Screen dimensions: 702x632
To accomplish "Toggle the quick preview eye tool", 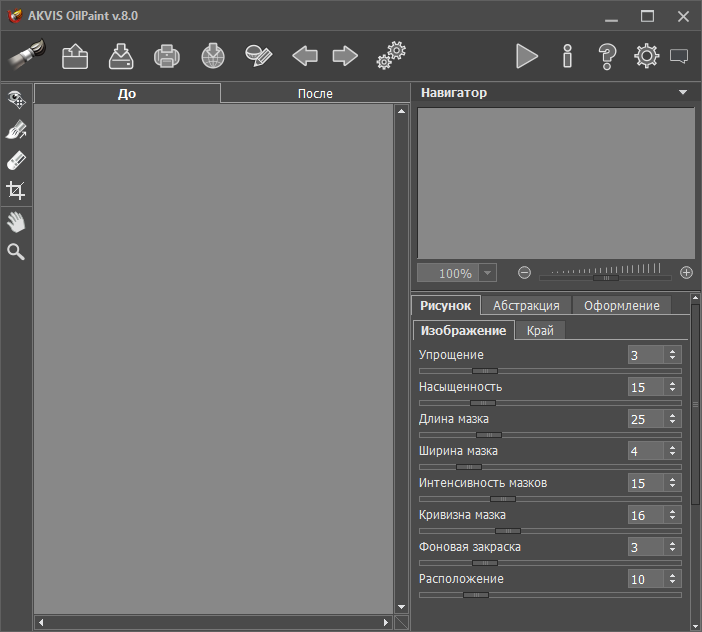I will tap(17, 99).
